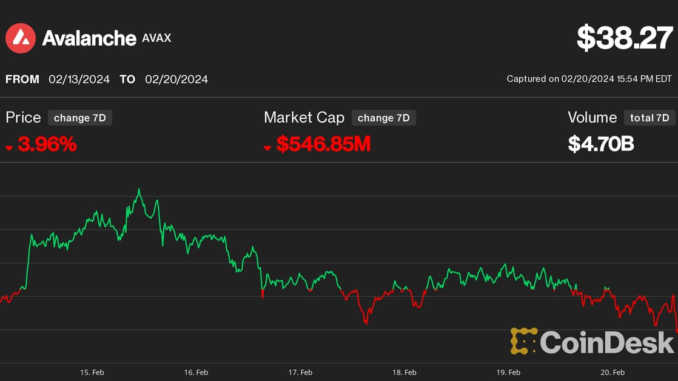Click the FROM label
678x381 pixels.
(x=22, y=79)
